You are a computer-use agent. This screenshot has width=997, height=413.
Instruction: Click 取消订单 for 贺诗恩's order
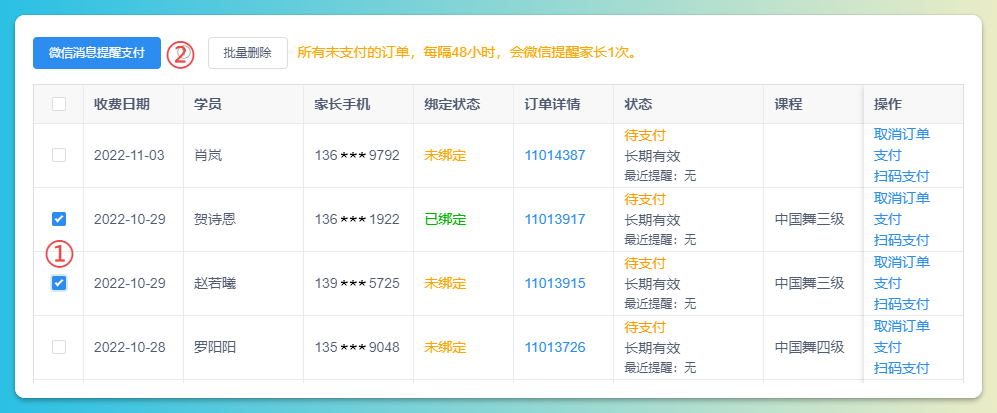pyautogui.click(x=902, y=198)
